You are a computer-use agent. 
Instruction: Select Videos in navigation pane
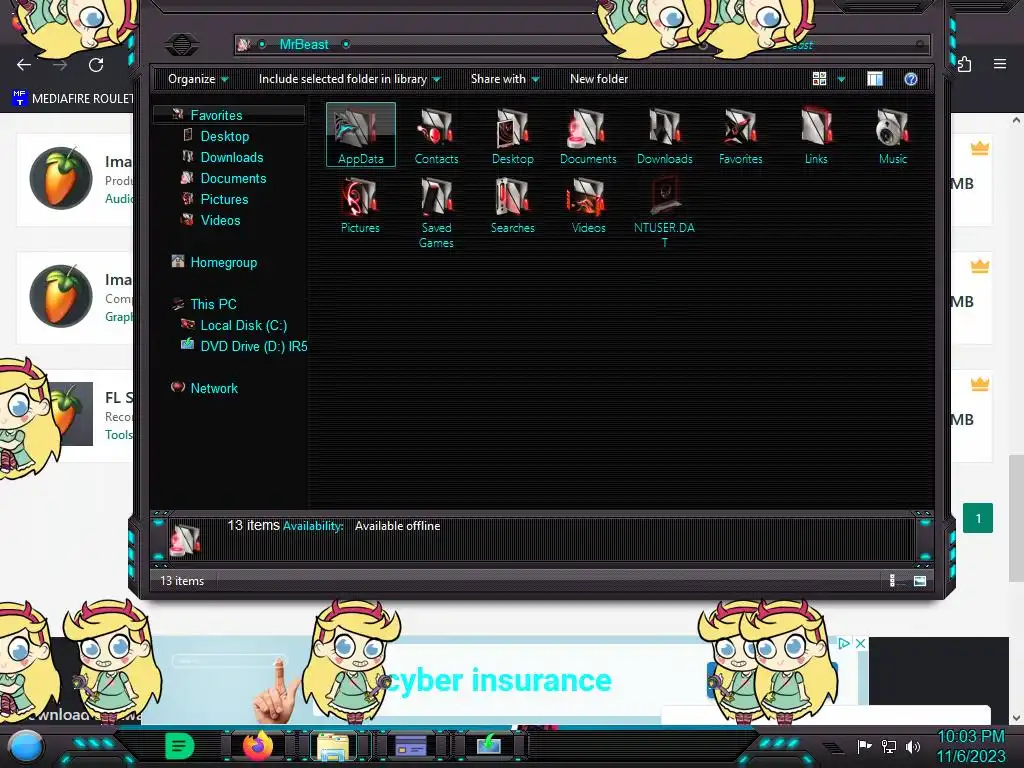[220, 220]
